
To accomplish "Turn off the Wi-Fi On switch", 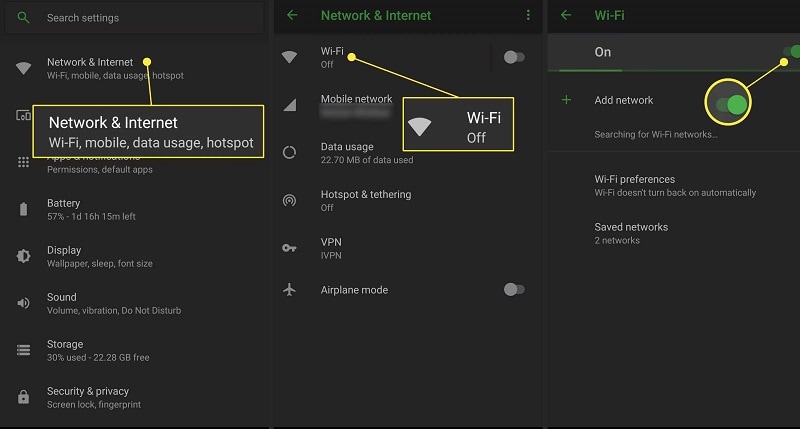I will (790, 51).
